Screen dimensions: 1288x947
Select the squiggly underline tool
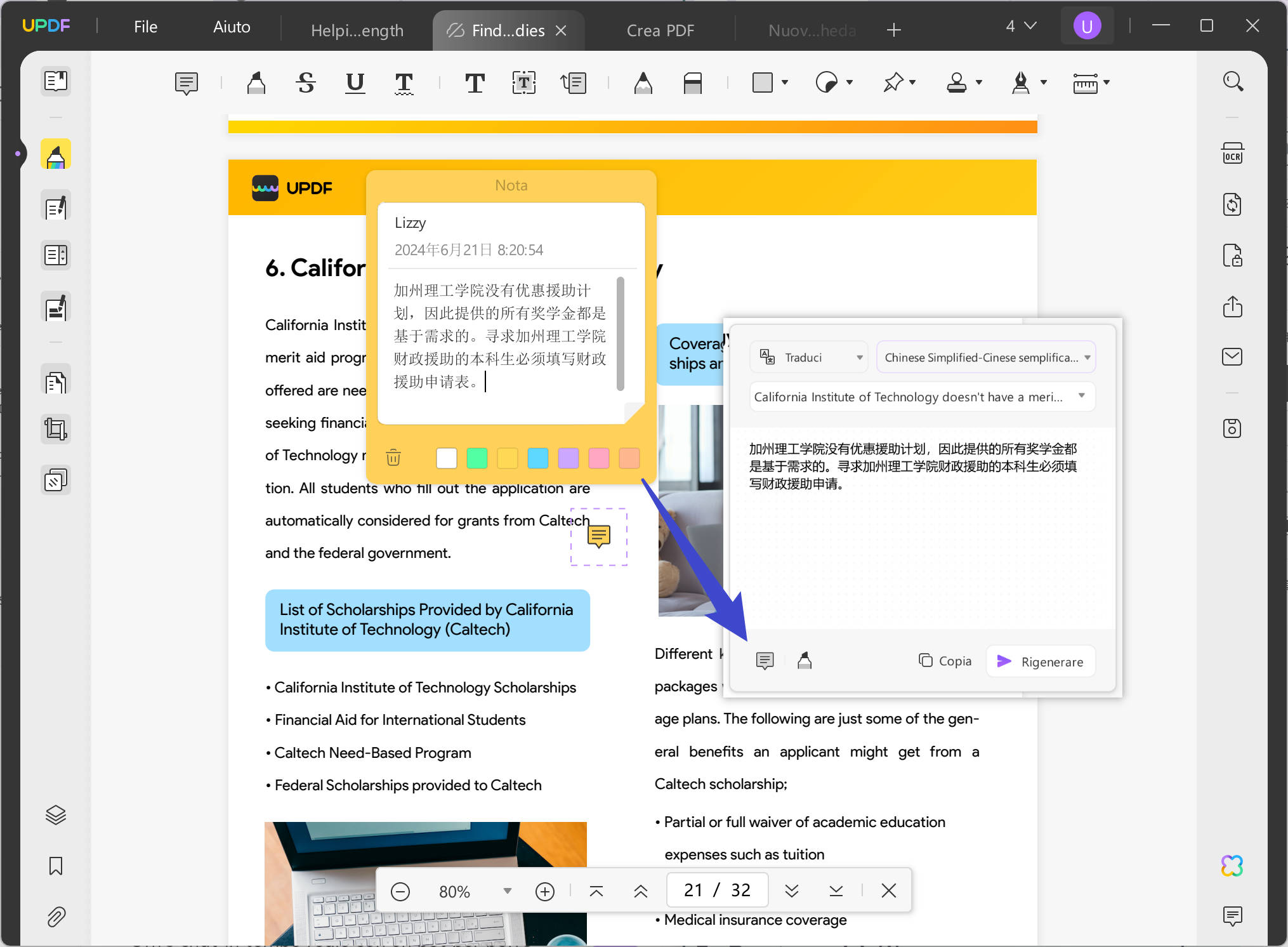coord(404,83)
